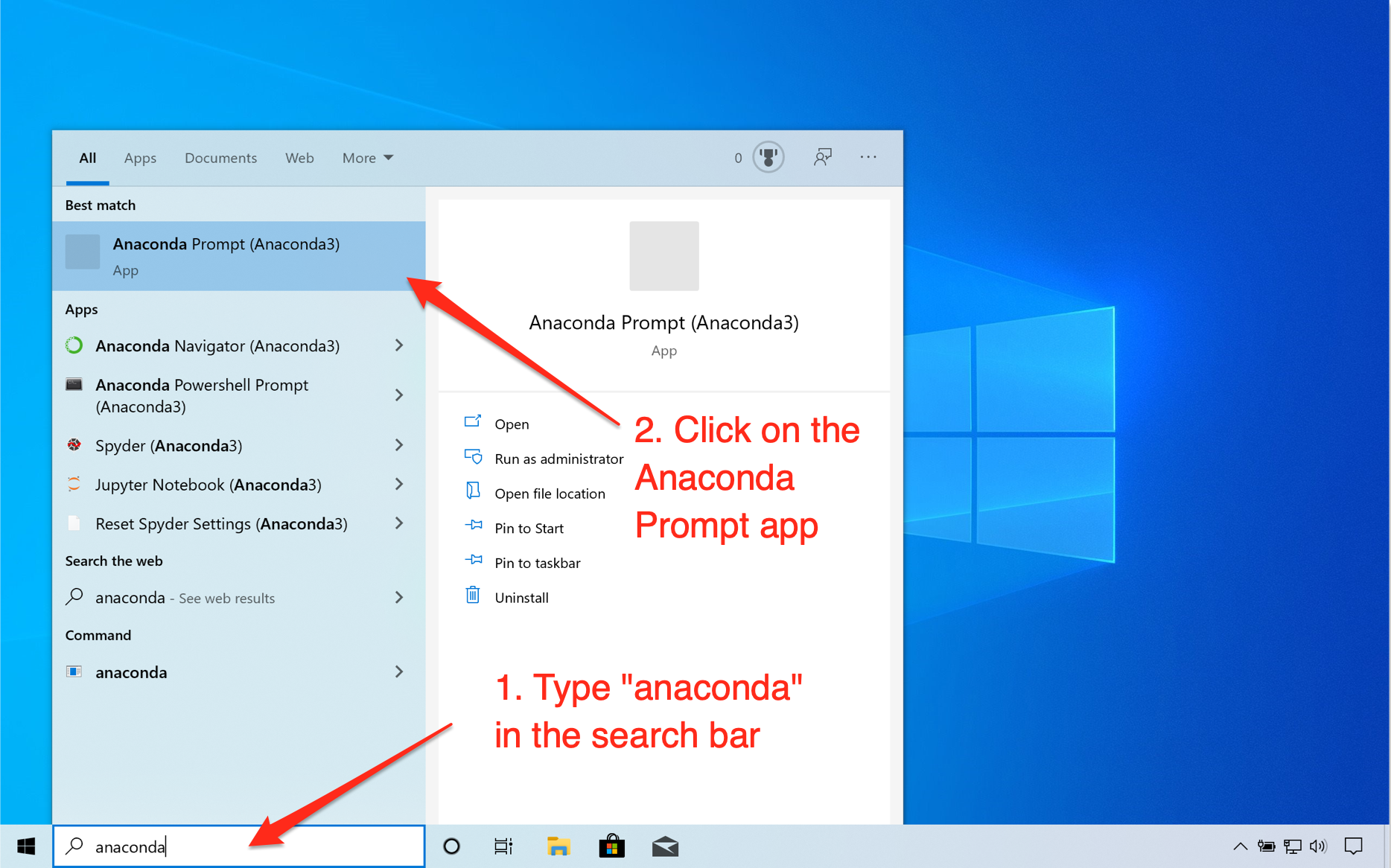Open the Action Center notifications icon
1391x868 pixels.
[1354, 846]
